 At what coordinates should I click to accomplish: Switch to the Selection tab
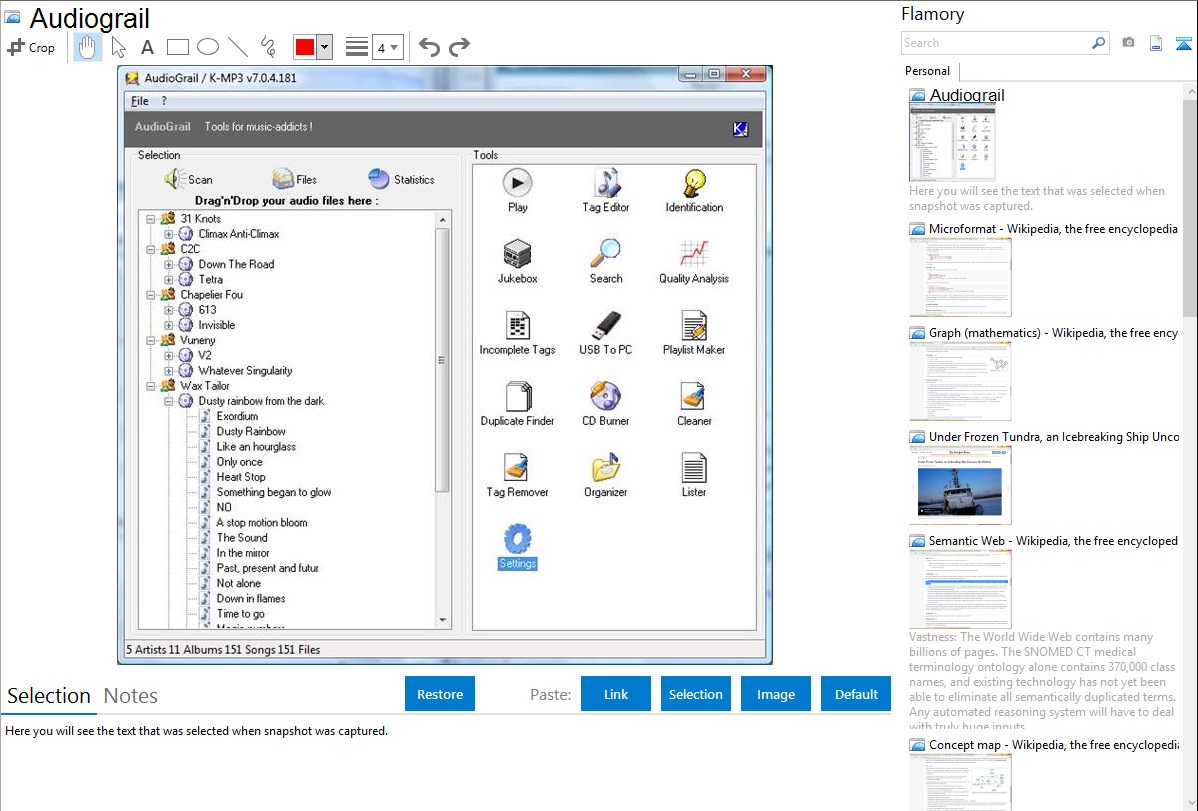click(x=49, y=696)
